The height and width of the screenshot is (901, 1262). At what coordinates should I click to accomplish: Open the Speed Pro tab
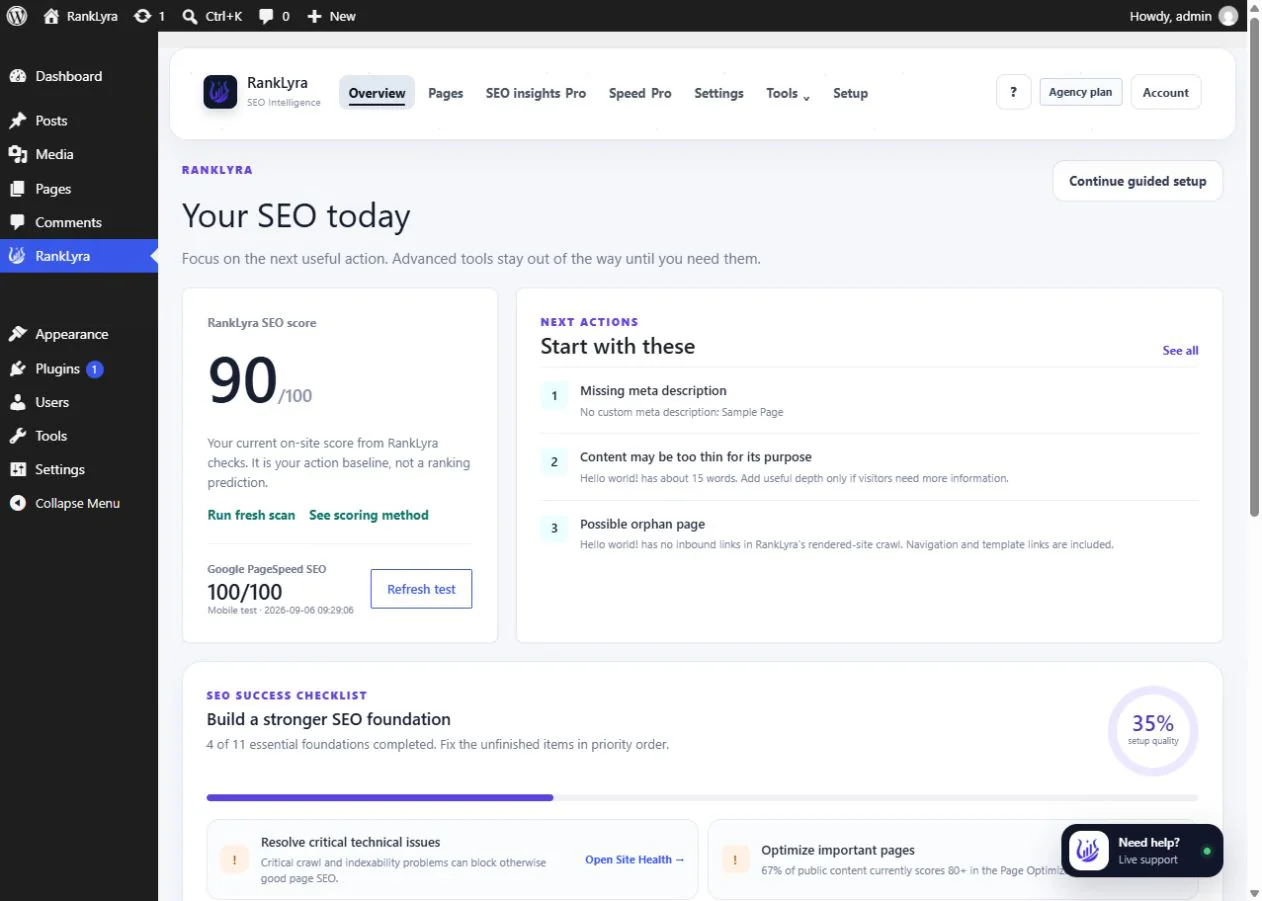click(x=640, y=93)
